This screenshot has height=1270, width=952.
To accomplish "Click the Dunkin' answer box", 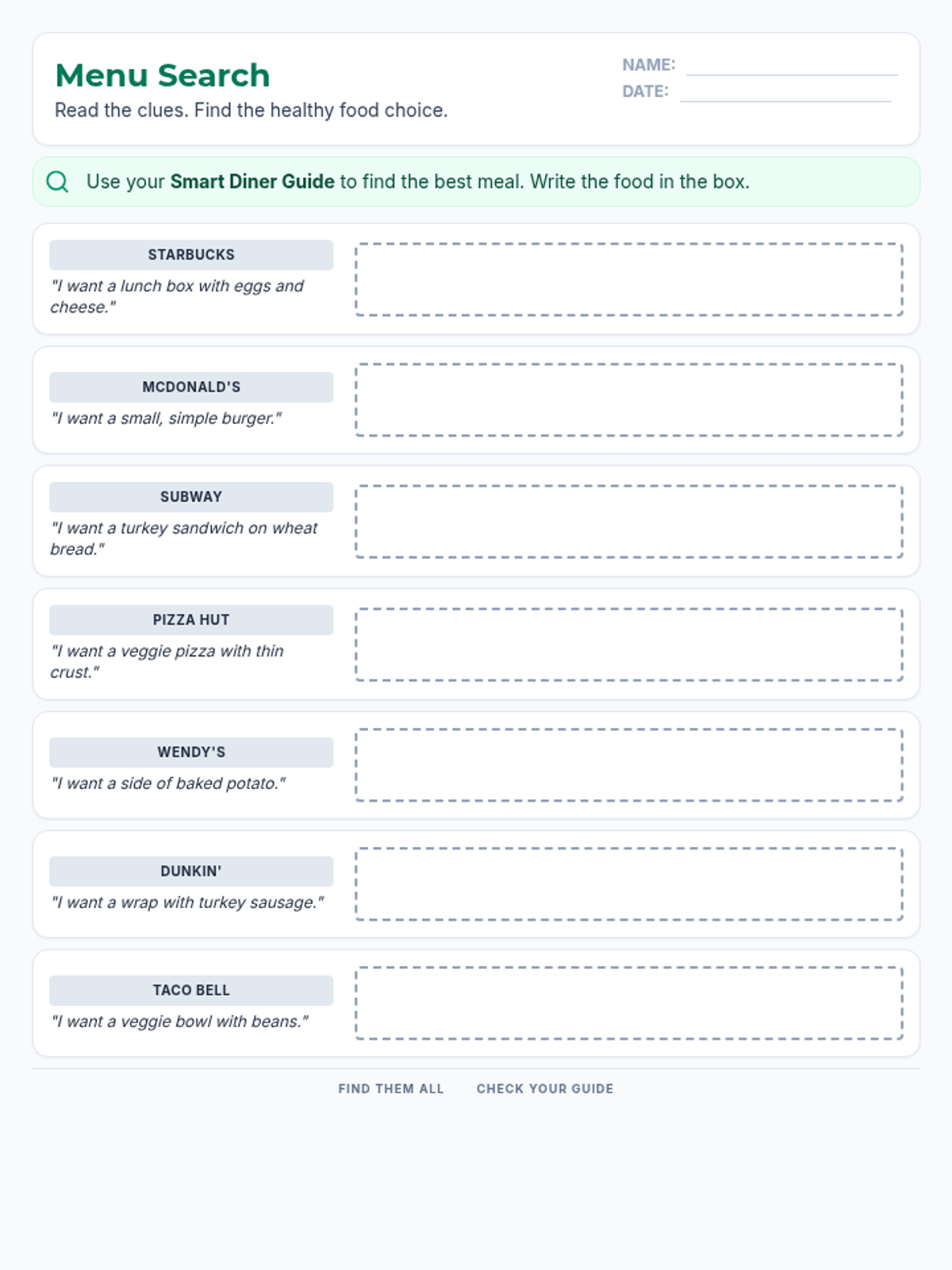I will pos(629,884).
